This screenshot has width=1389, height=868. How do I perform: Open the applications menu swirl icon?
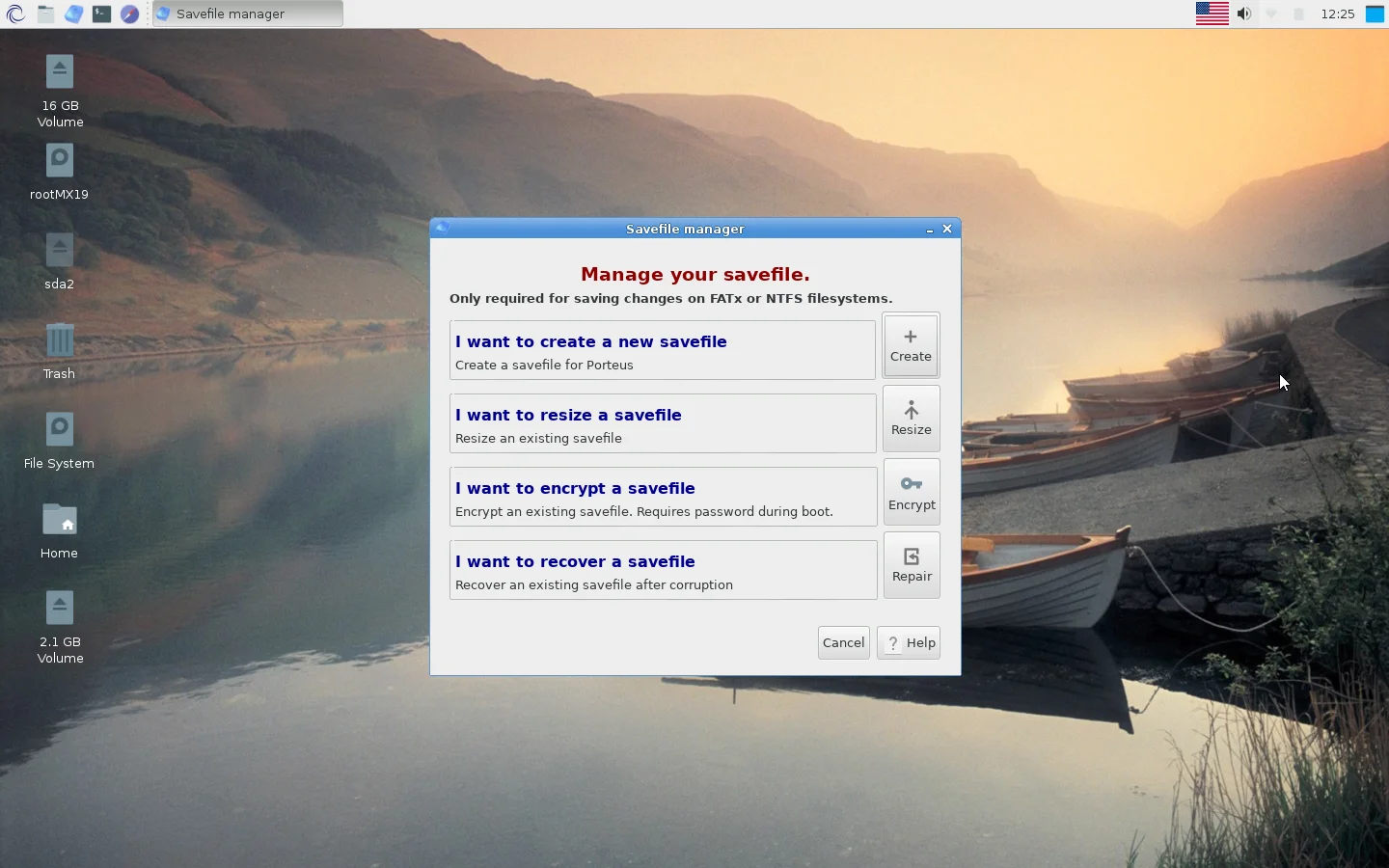coord(15,14)
